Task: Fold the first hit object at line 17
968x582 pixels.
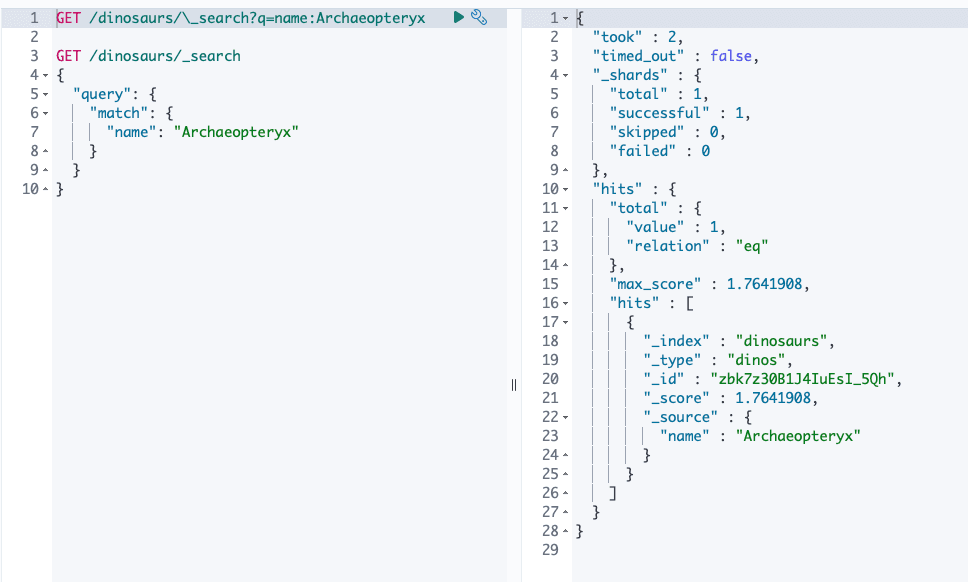Action: pyautogui.click(x=566, y=322)
